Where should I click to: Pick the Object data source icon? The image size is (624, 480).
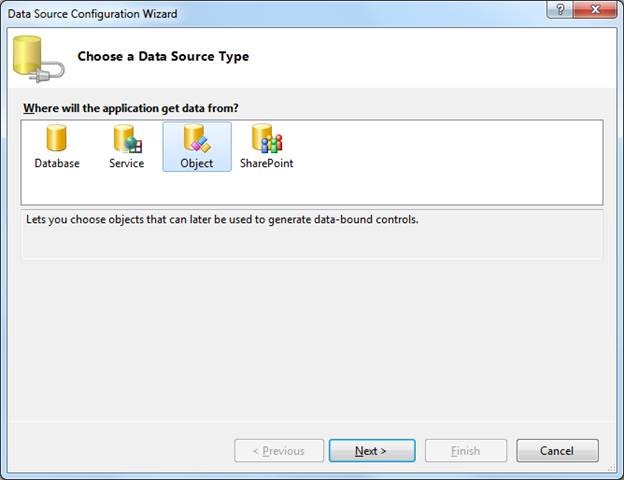[196, 139]
